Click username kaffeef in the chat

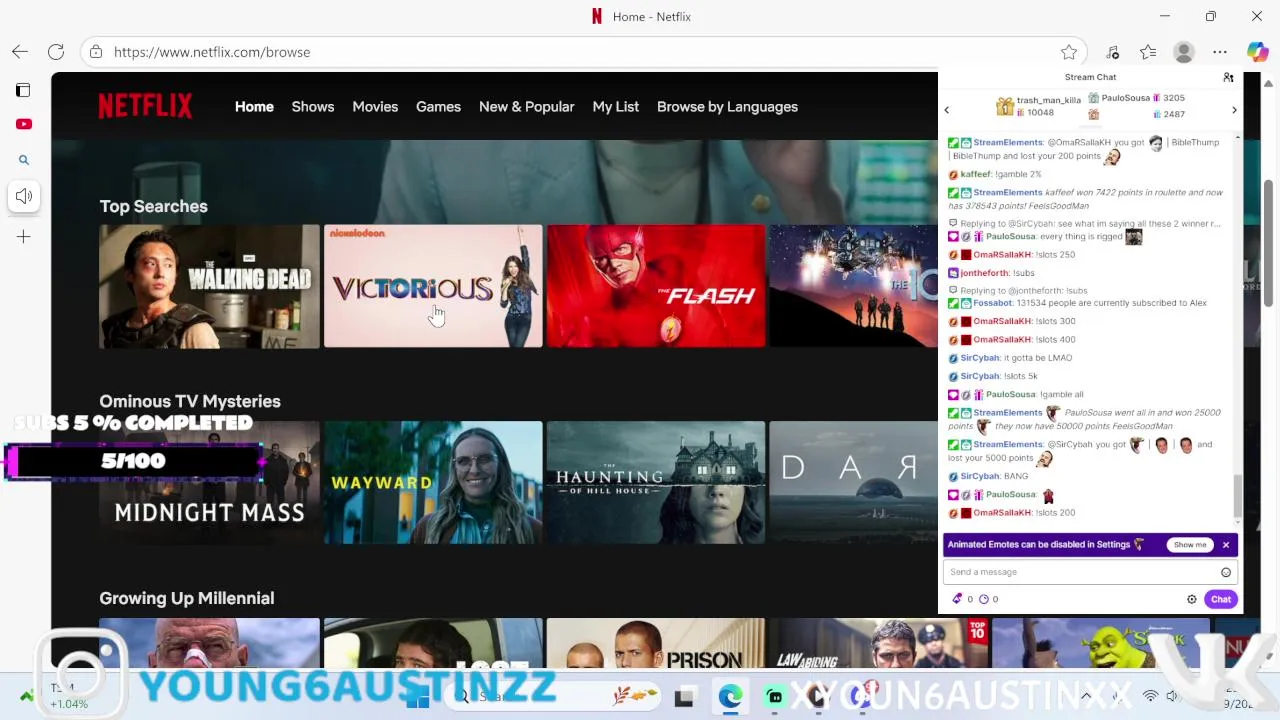click(x=975, y=174)
